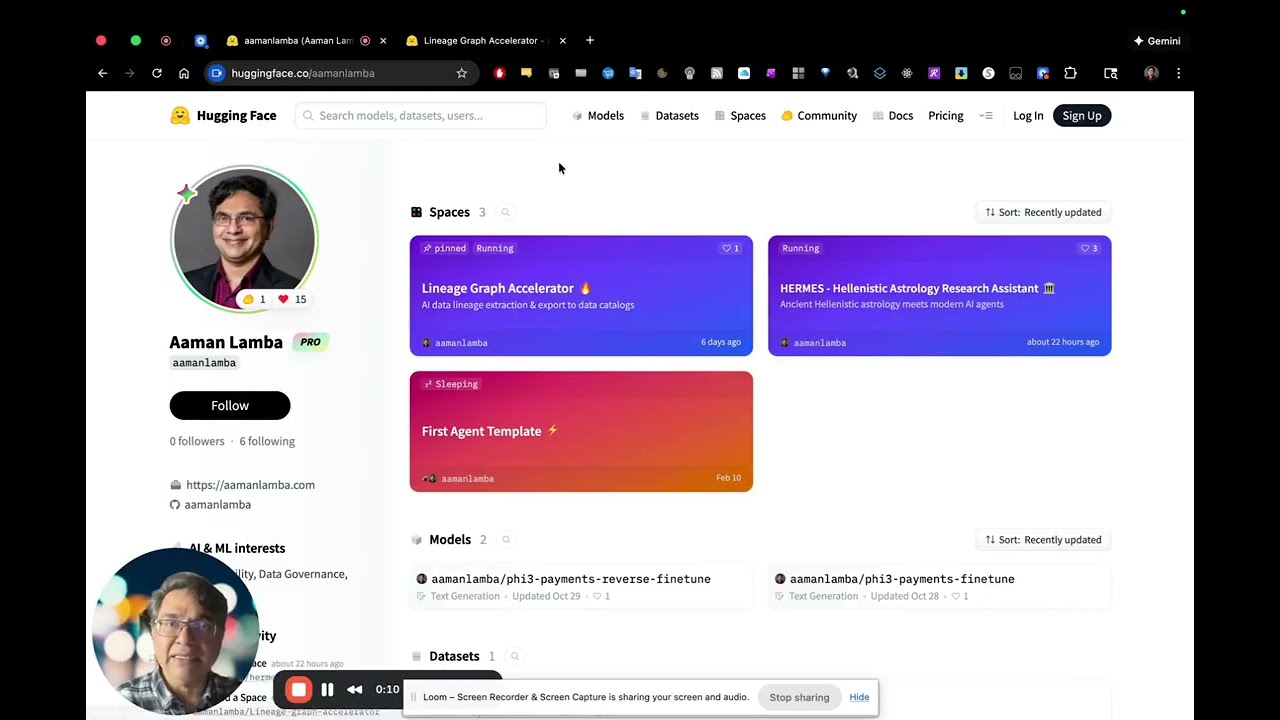Open the First Agent Template space card

tap(581, 431)
